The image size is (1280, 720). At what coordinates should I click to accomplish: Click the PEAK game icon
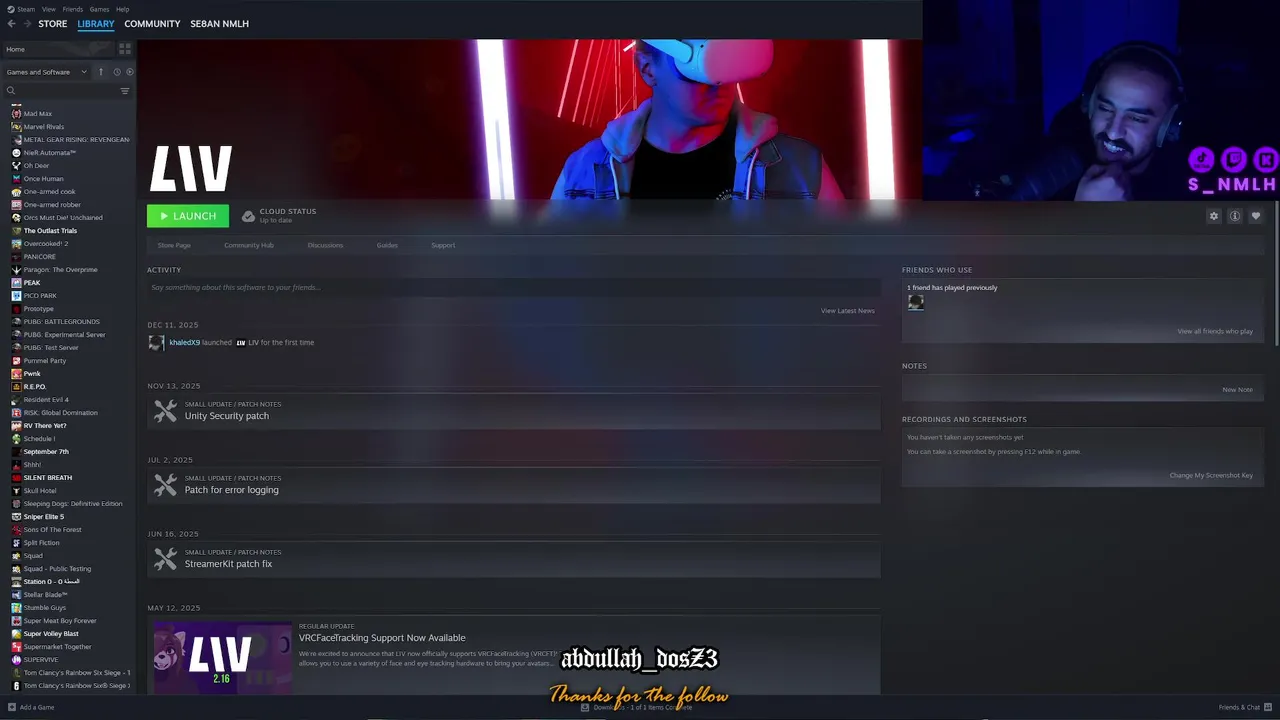click(x=16, y=283)
